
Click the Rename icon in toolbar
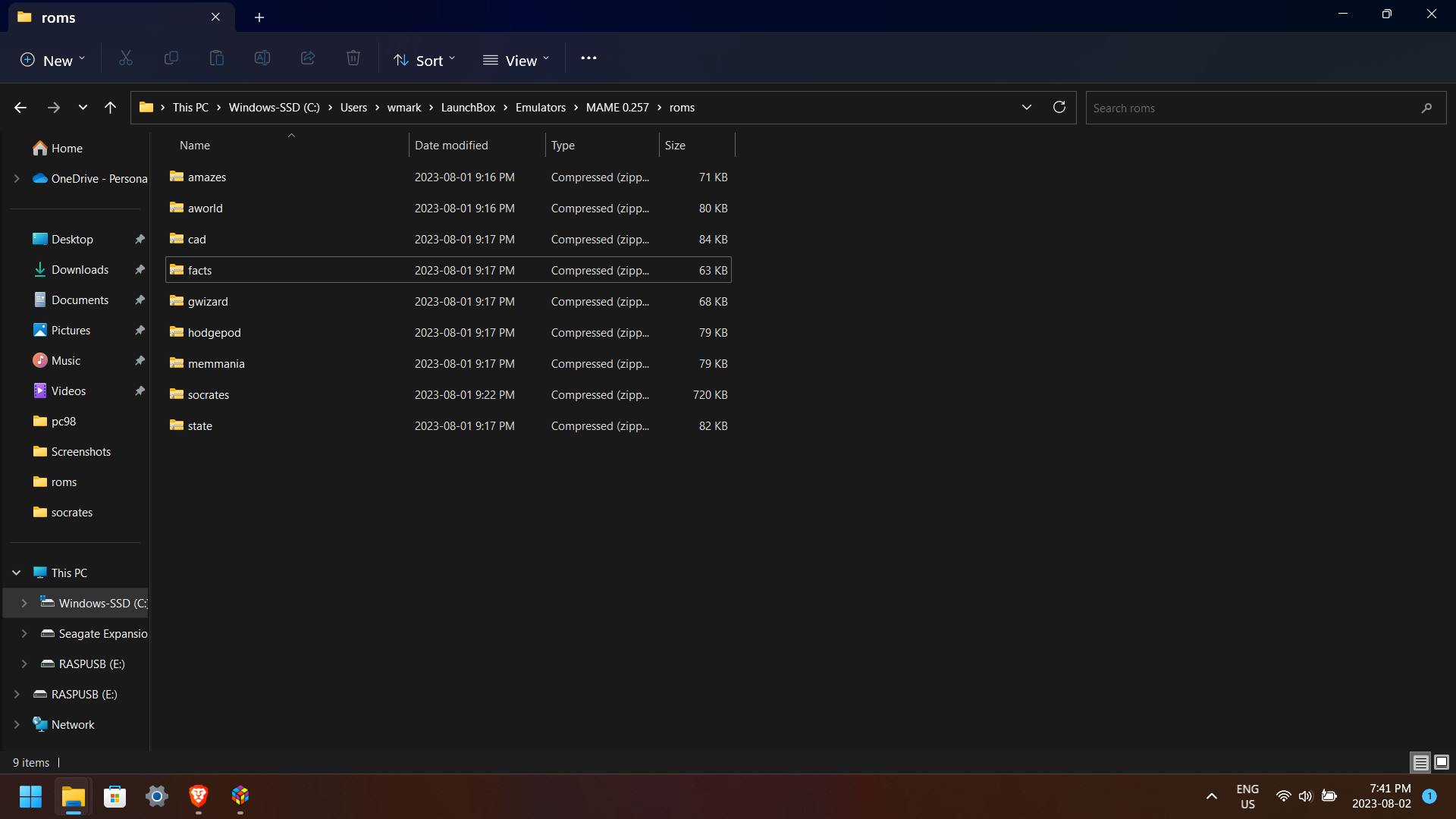click(x=262, y=58)
